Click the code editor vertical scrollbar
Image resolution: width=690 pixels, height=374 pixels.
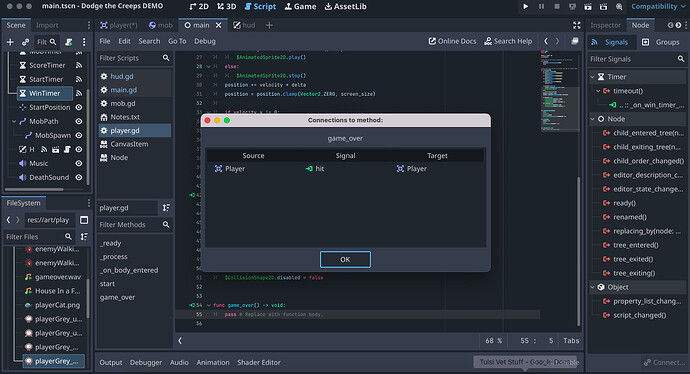coord(579,251)
